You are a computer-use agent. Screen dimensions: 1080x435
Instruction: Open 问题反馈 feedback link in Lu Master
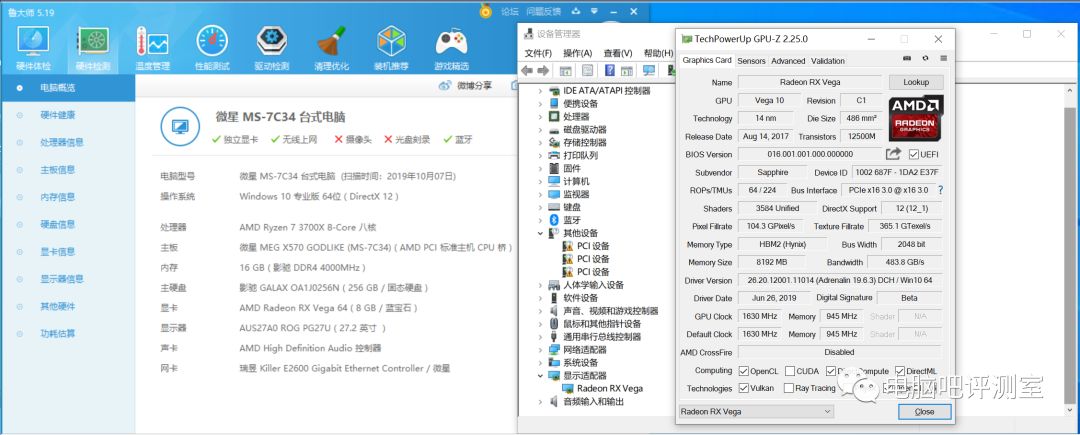tap(543, 11)
